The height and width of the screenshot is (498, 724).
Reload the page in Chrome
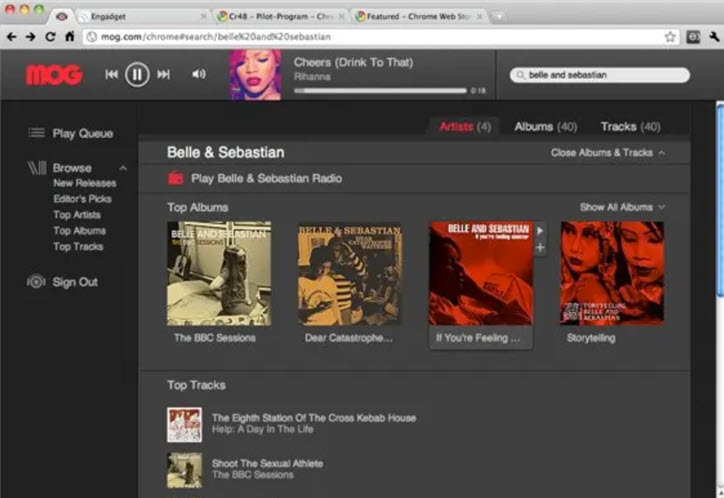point(51,36)
